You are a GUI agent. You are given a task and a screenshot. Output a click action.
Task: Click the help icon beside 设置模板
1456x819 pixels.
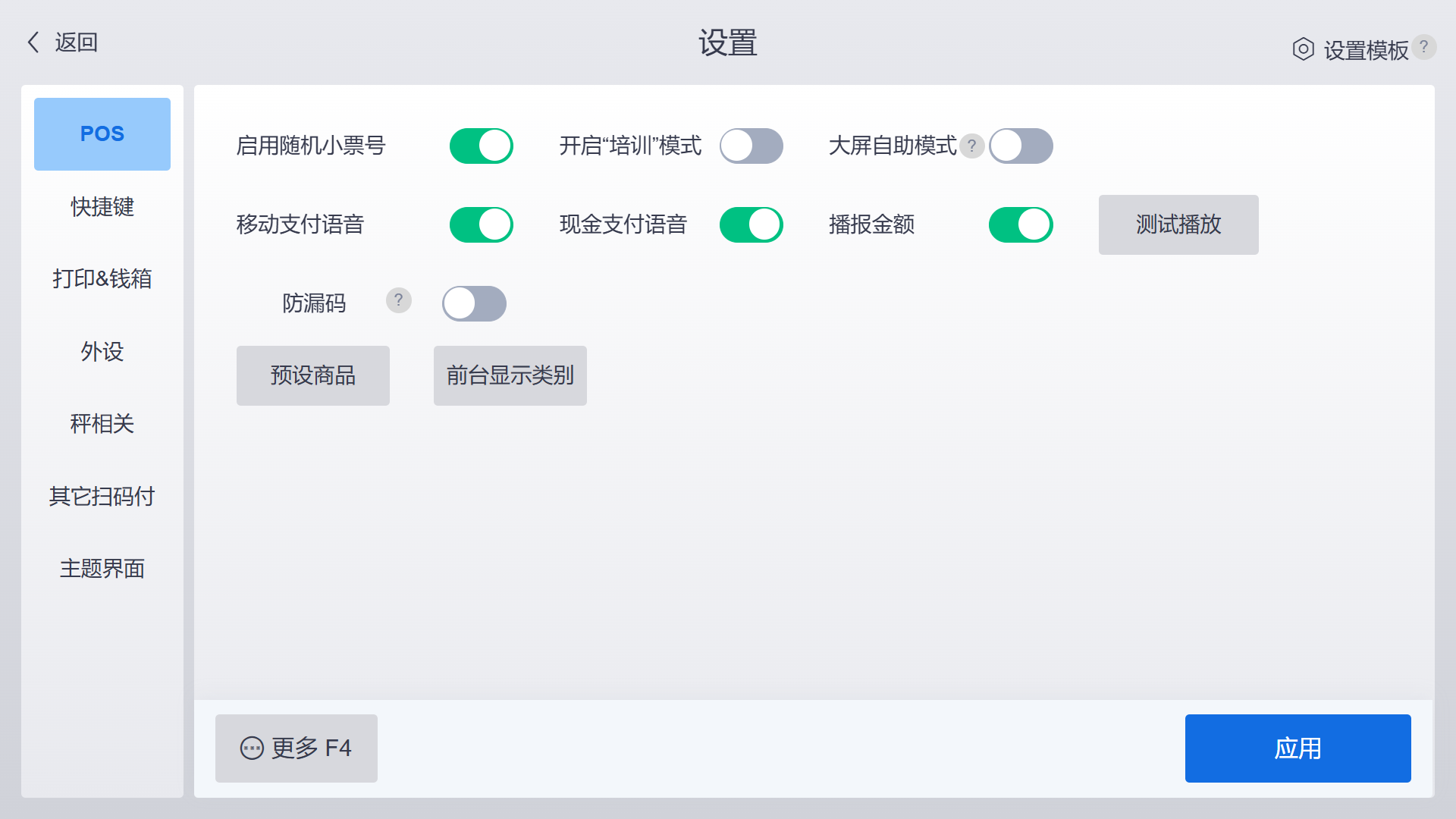(1424, 48)
